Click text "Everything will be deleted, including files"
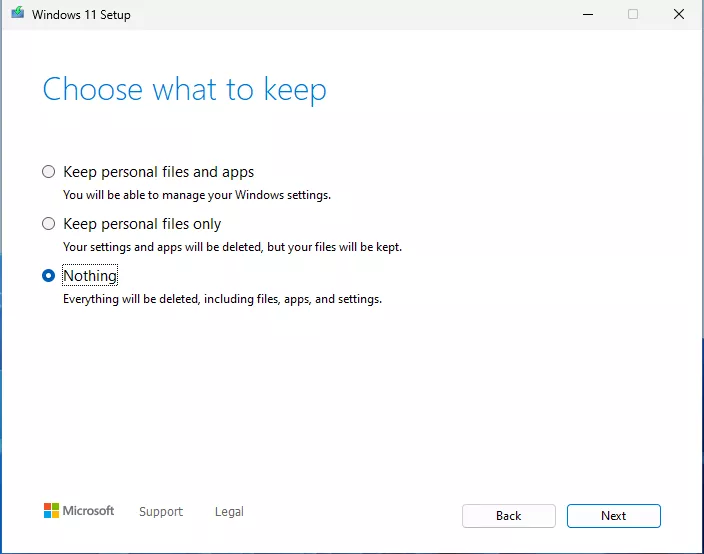The width and height of the screenshot is (704, 554). (x=171, y=299)
